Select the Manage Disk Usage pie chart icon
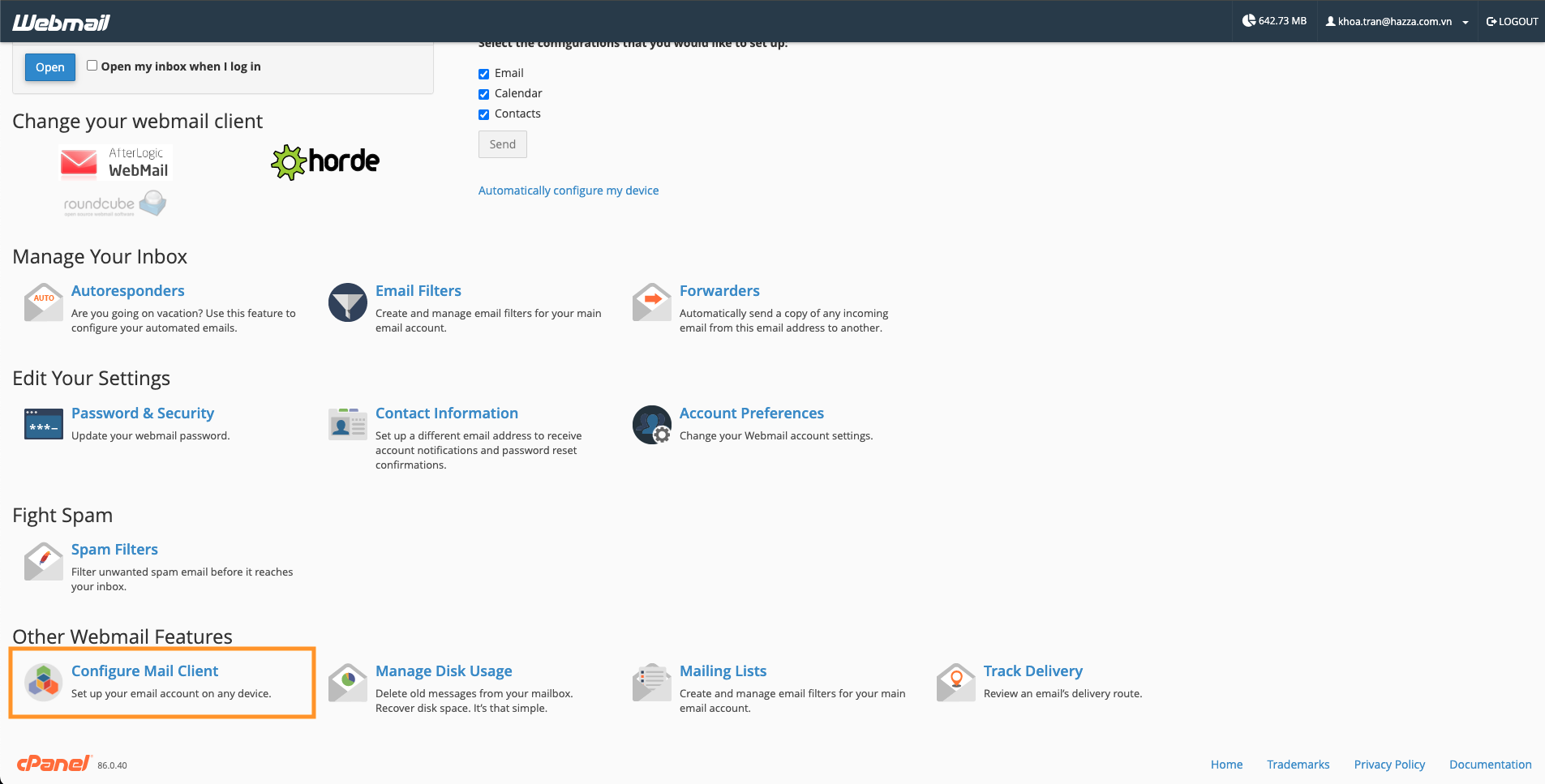Image resolution: width=1545 pixels, height=784 pixels. click(x=347, y=682)
